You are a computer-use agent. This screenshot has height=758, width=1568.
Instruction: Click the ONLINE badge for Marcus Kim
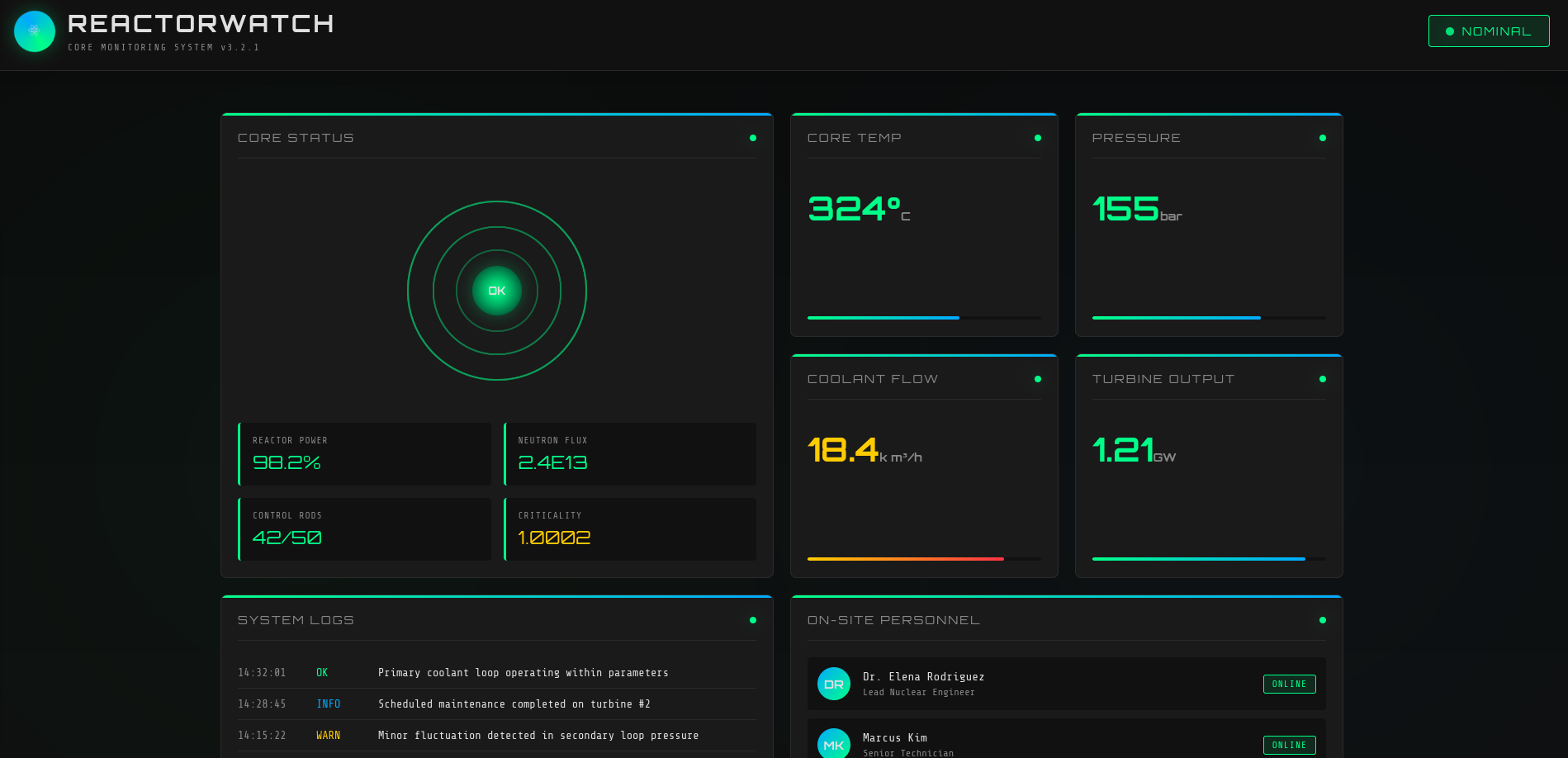coord(1290,745)
